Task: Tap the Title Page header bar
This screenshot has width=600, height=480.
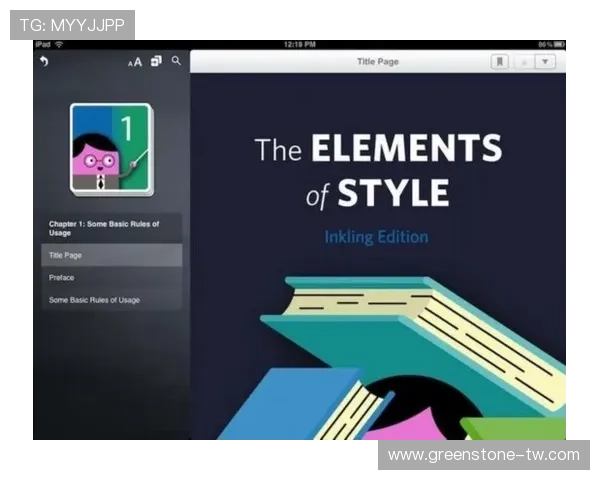Action: [x=378, y=62]
